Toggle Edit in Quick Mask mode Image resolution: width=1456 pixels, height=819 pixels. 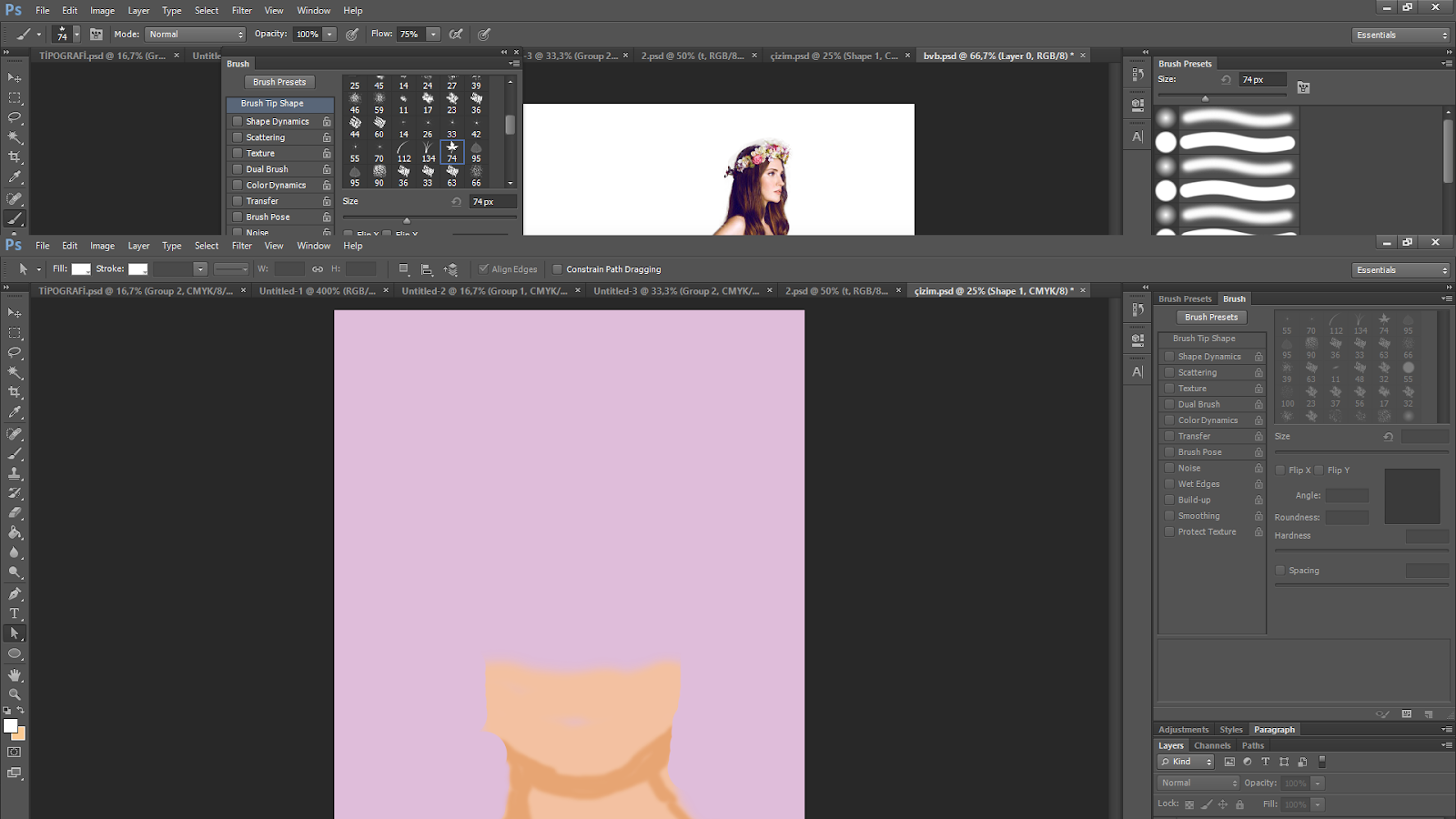click(x=15, y=753)
